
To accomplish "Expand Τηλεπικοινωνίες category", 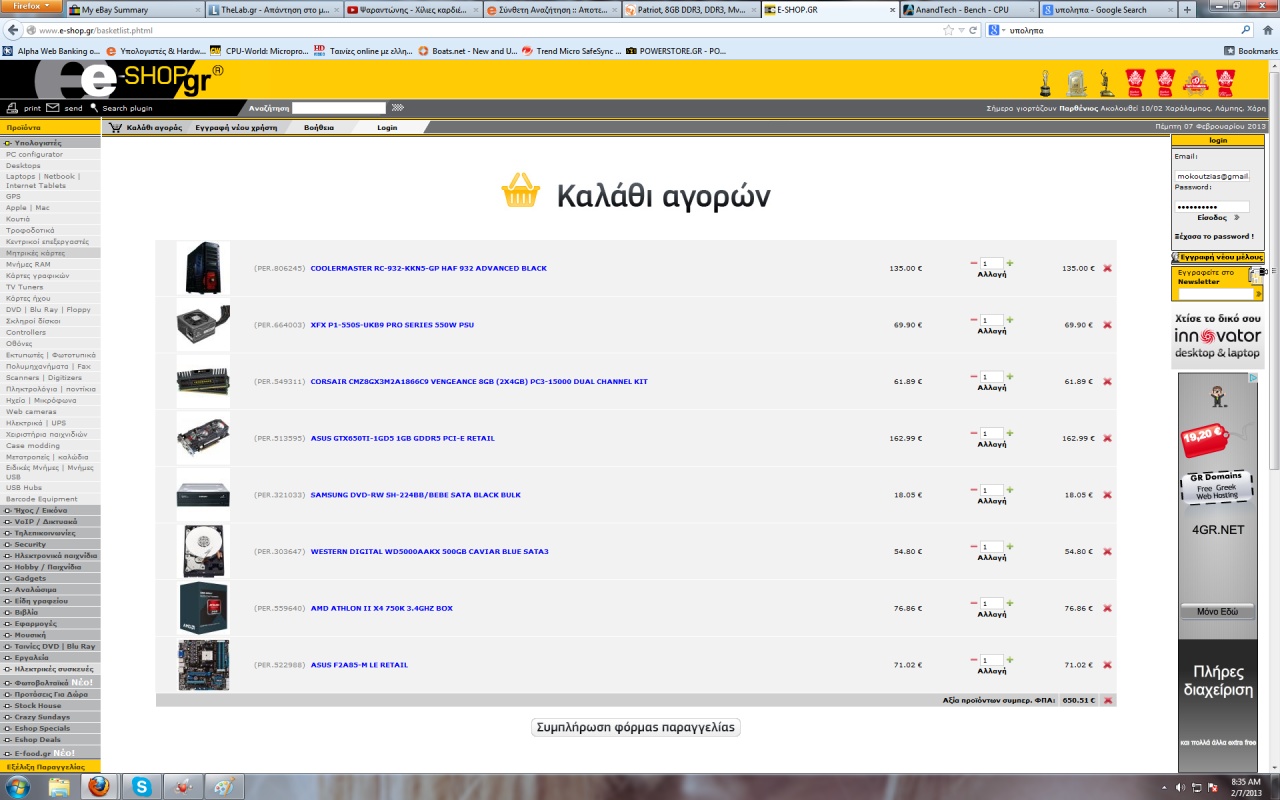I will pyautogui.click(x=50, y=533).
